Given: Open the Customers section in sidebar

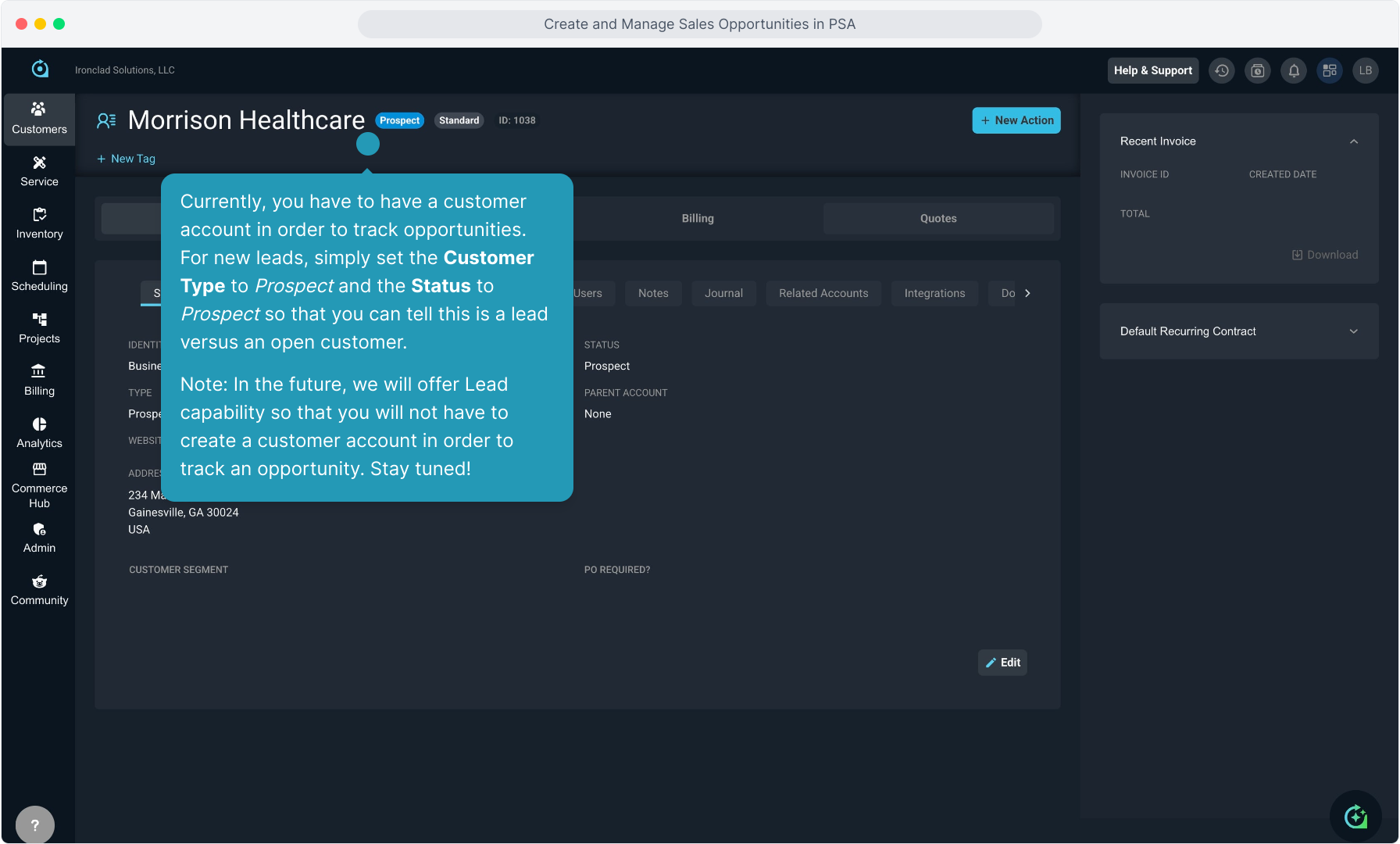Looking at the screenshot, I should 39,119.
